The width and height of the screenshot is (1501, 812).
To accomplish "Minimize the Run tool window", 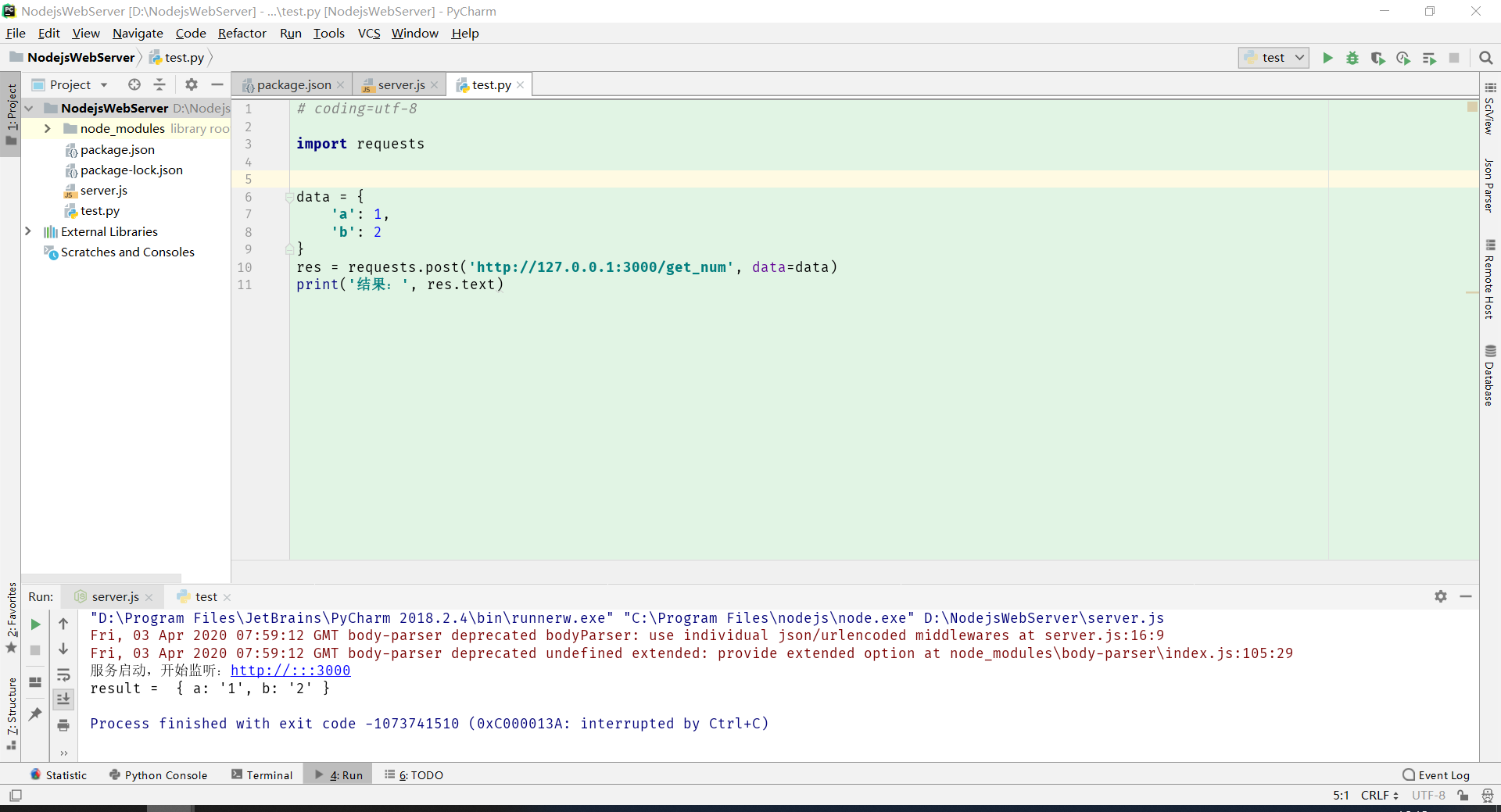I will coord(1466,596).
